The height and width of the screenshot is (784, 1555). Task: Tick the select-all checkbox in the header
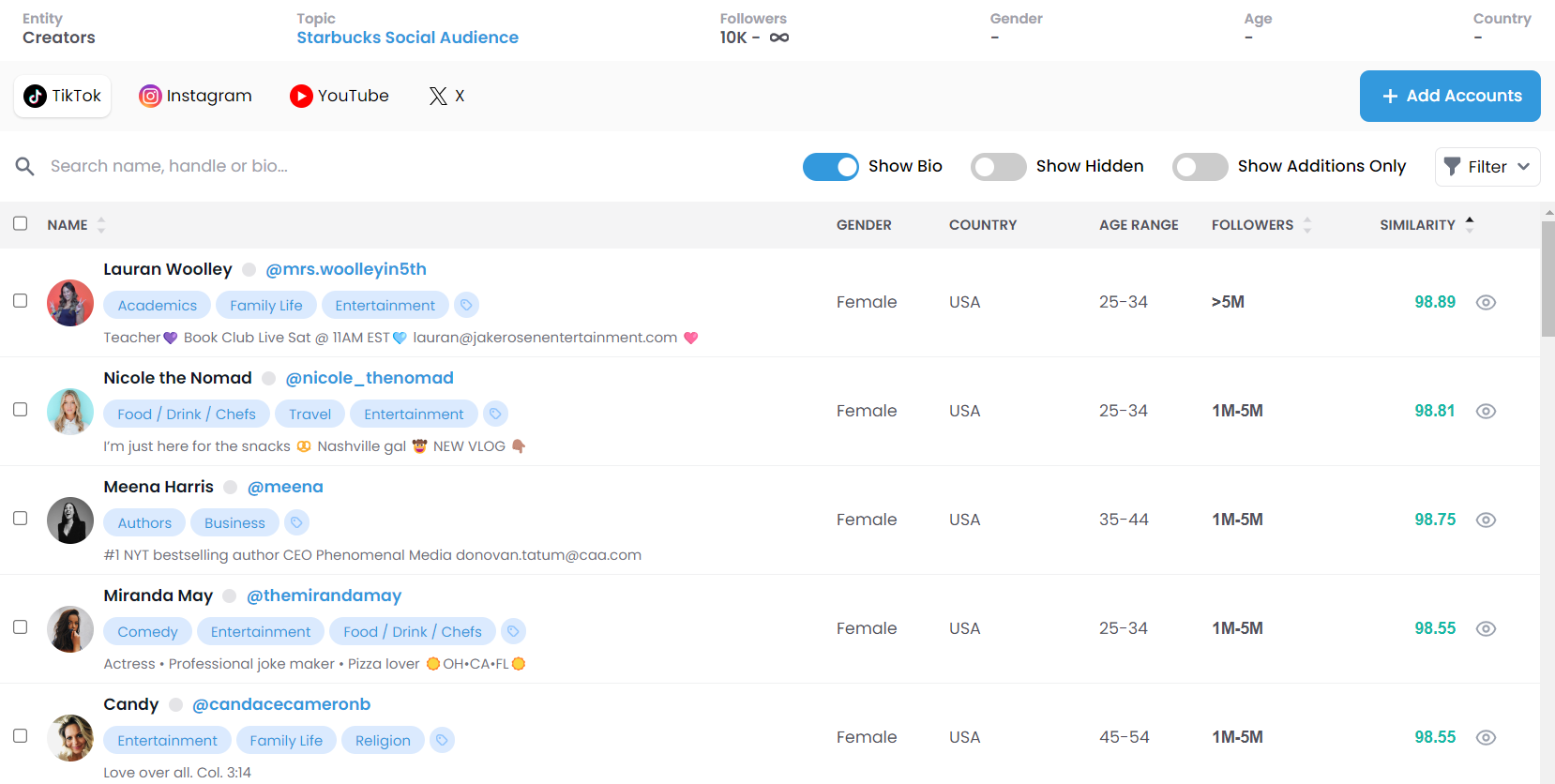coord(20,223)
